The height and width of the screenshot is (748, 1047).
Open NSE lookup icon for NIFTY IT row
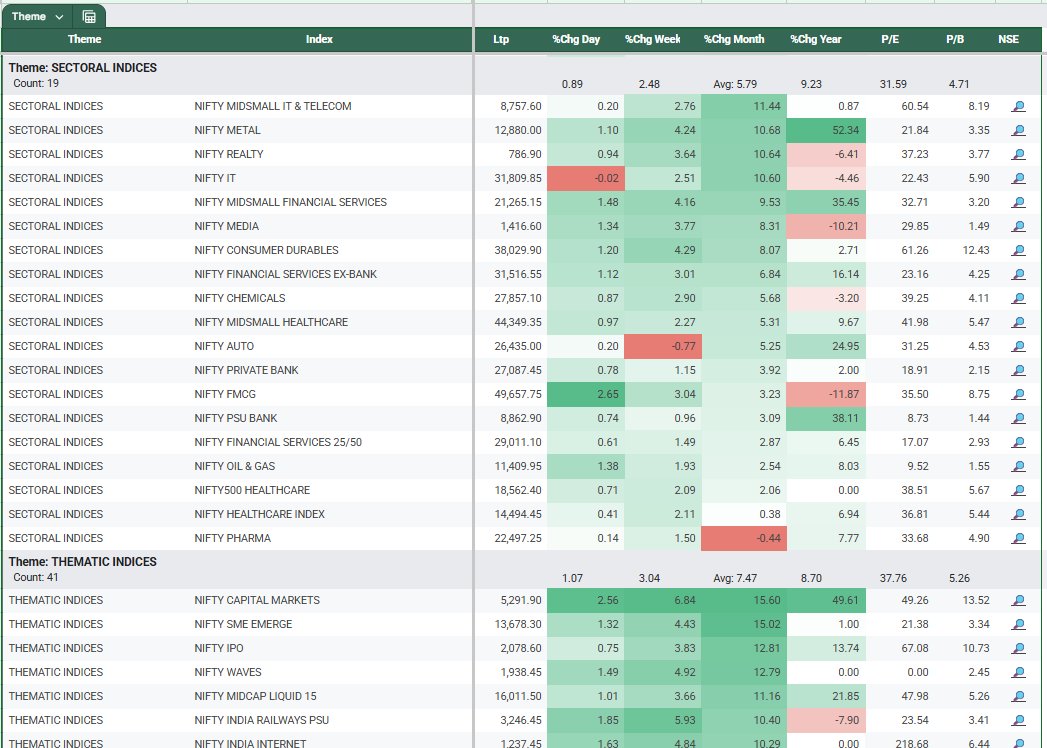click(x=1018, y=178)
